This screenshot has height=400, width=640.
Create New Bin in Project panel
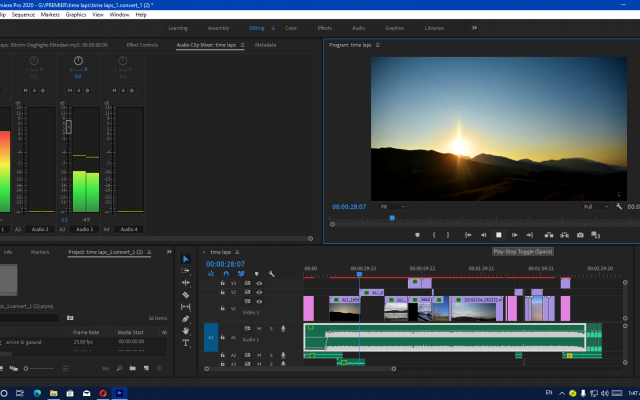[x=133, y=368]
